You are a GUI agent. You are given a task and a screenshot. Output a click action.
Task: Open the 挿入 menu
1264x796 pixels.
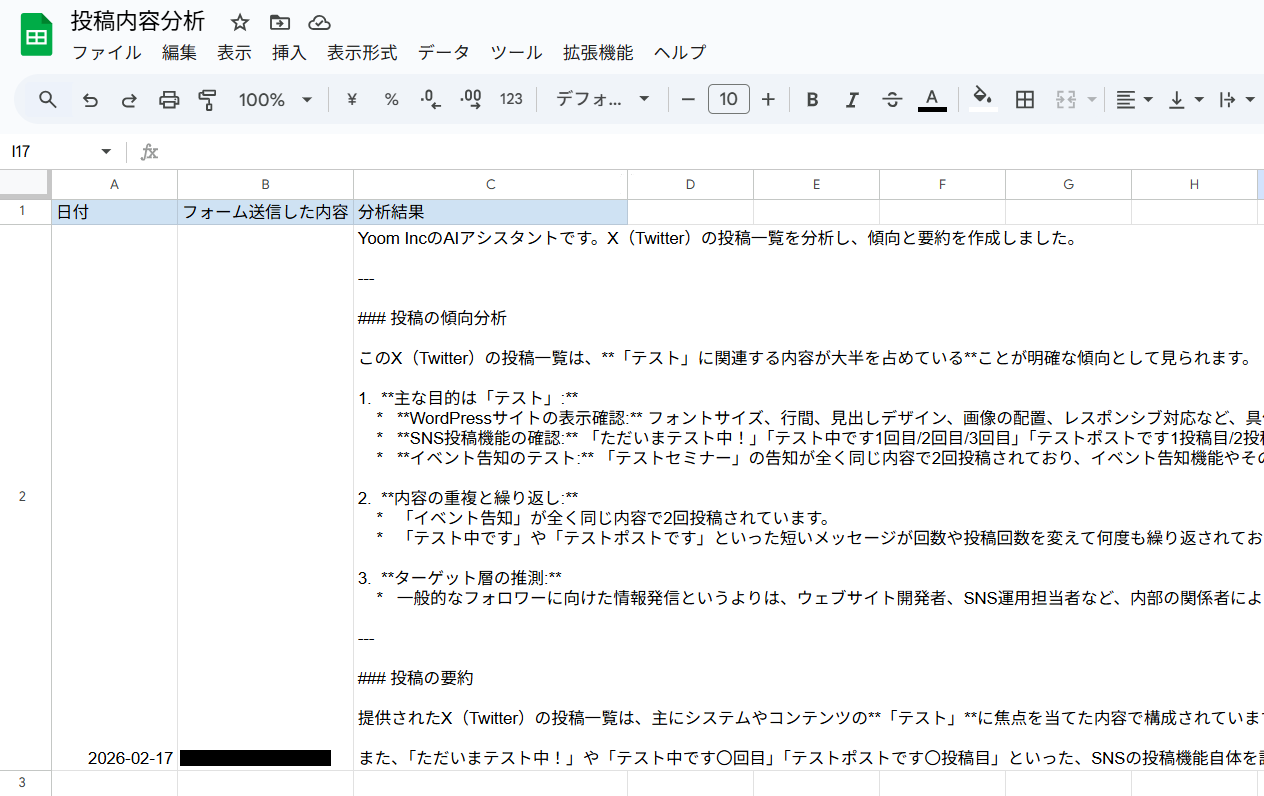pyautogui.click(x=290, y=53)
